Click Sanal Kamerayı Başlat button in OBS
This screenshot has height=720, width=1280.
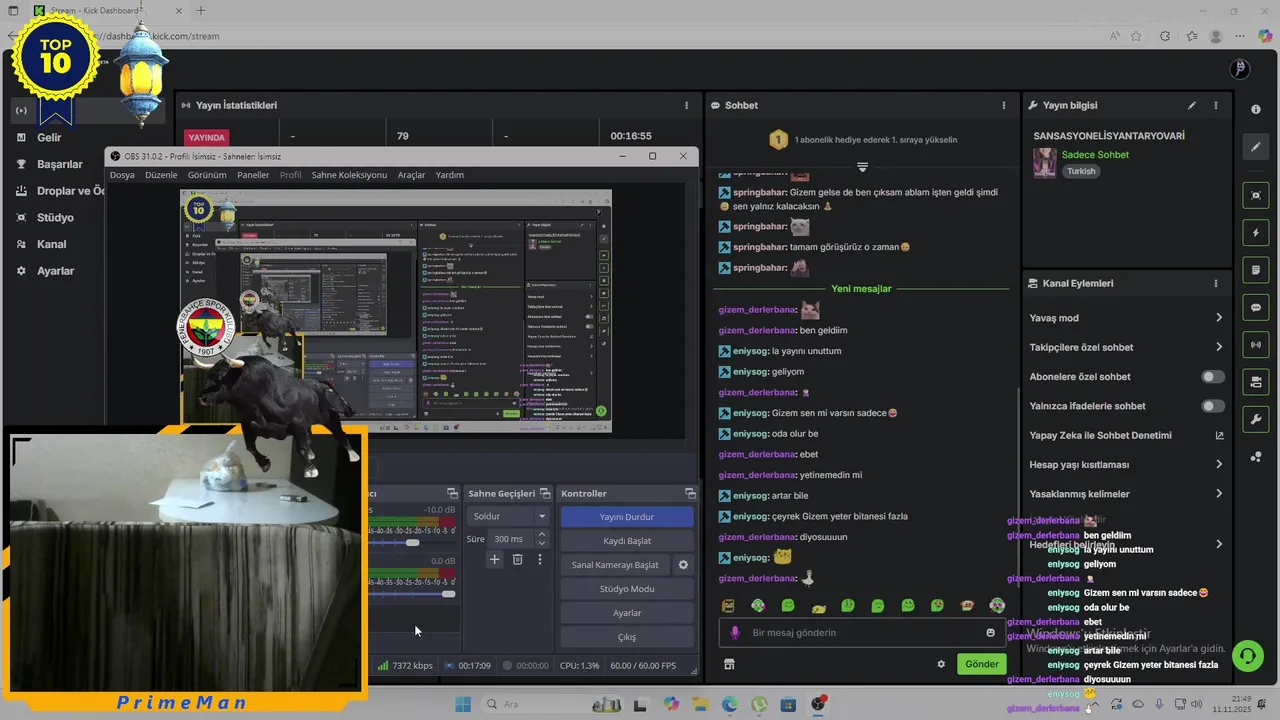coord(615,565)
